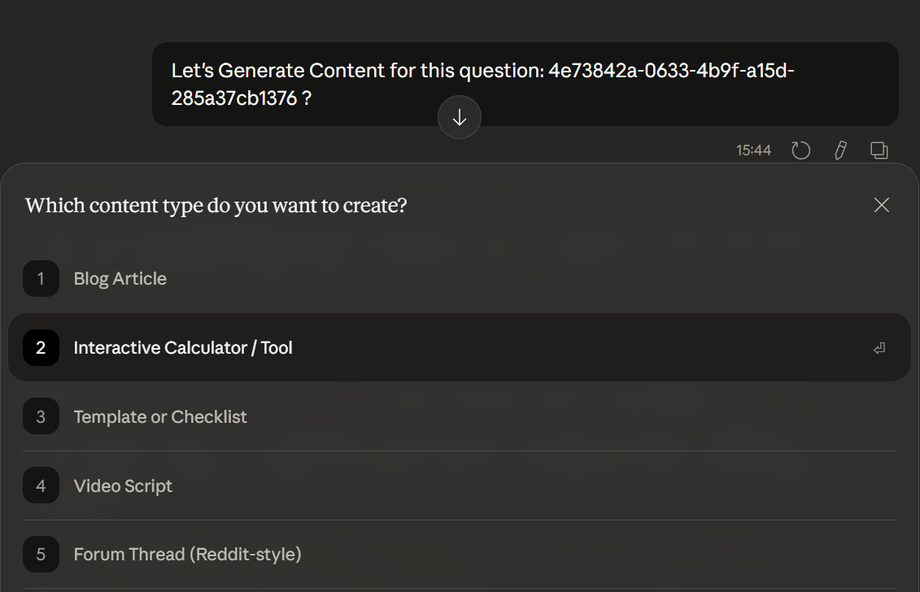Click the "Let's Generate Content" message line
Viewport: 920px width, 592px height.
(482, 71)
